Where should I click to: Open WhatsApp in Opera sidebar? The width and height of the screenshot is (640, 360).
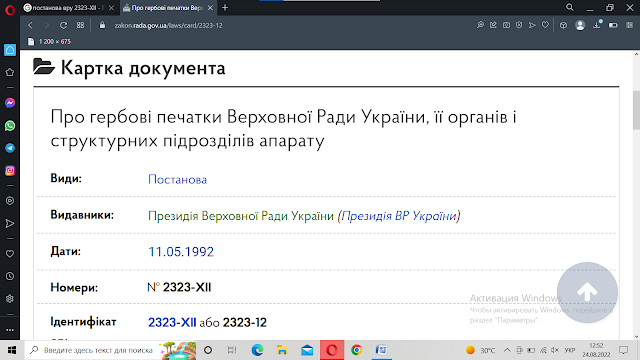(10, 126)
